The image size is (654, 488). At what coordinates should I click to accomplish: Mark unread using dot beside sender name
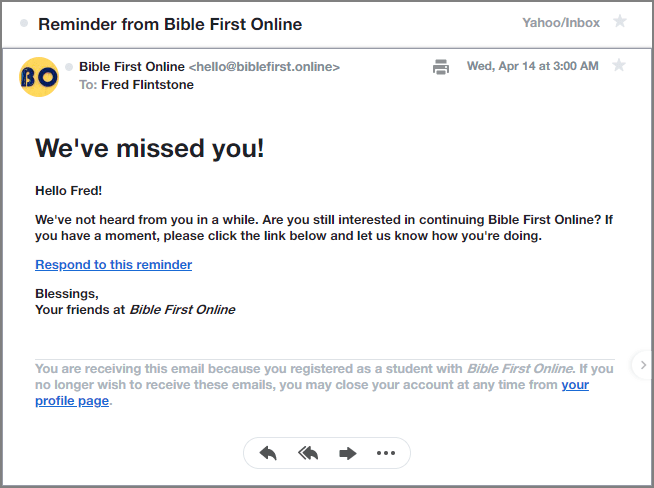(x=69, y=67)
